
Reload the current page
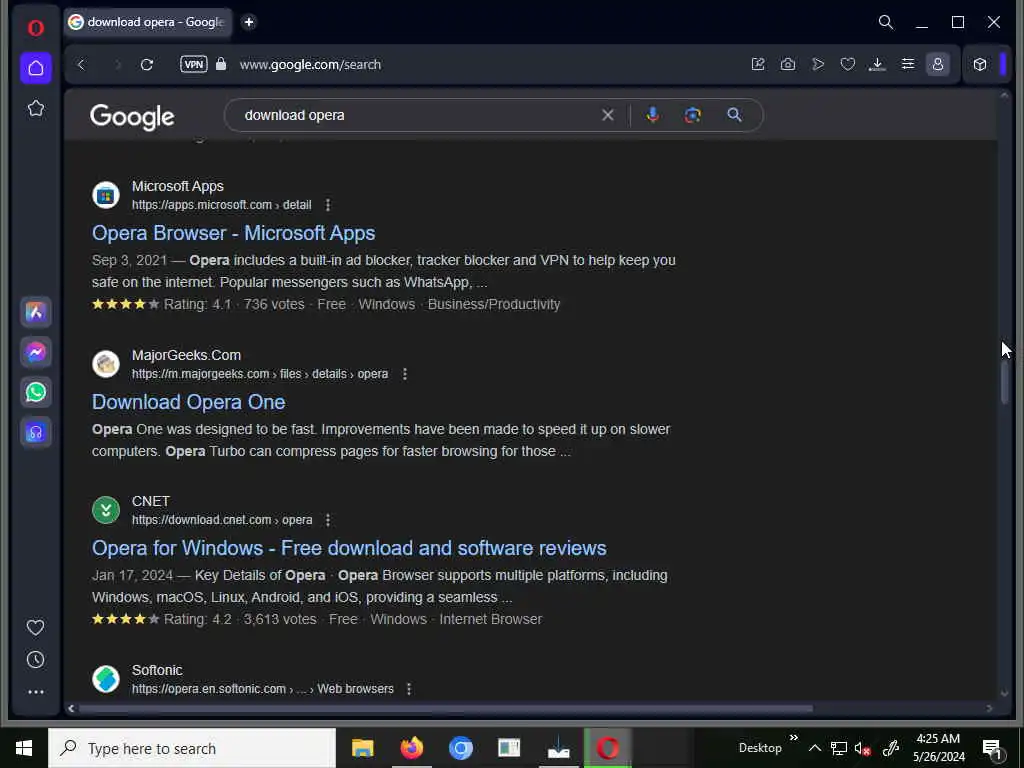tap(147, 65)
